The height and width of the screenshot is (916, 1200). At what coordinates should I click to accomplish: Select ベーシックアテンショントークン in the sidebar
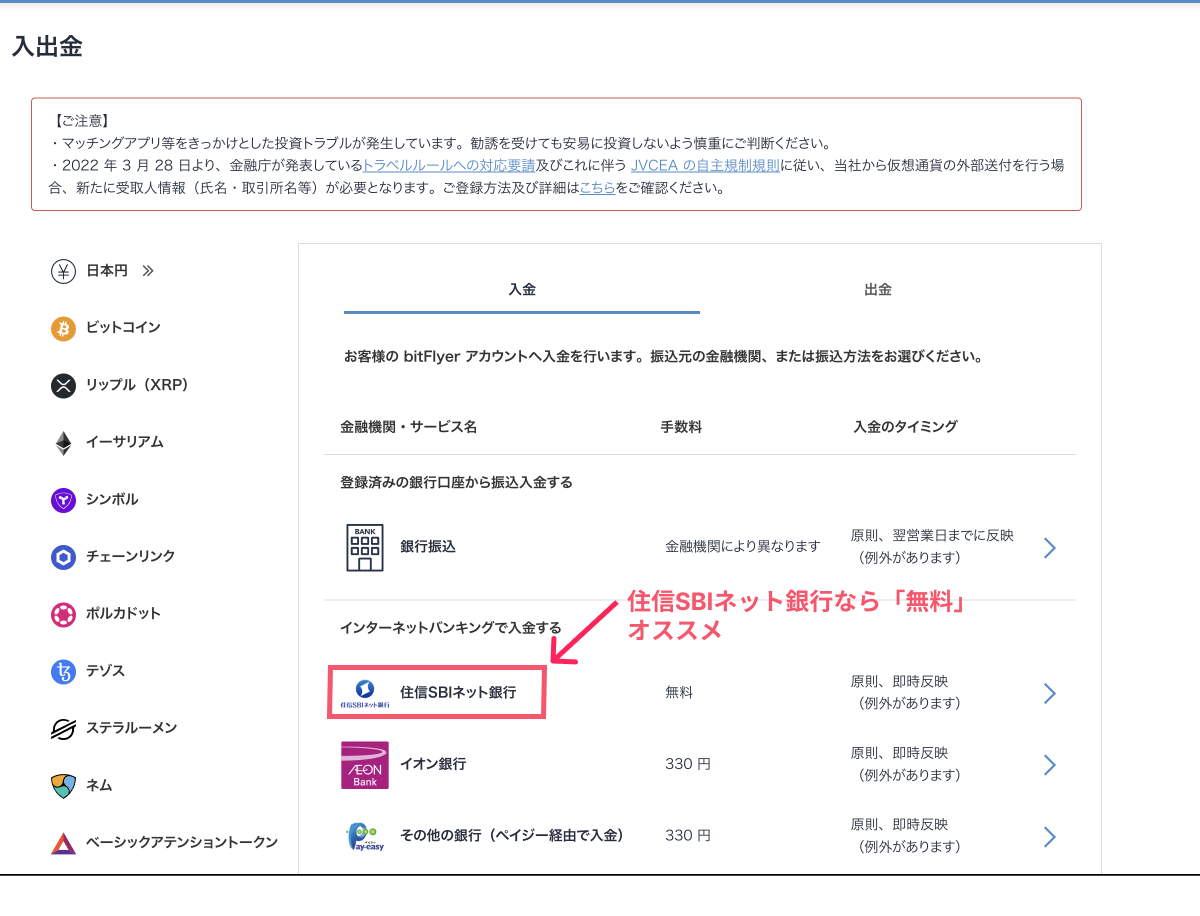tap(182, 843)
